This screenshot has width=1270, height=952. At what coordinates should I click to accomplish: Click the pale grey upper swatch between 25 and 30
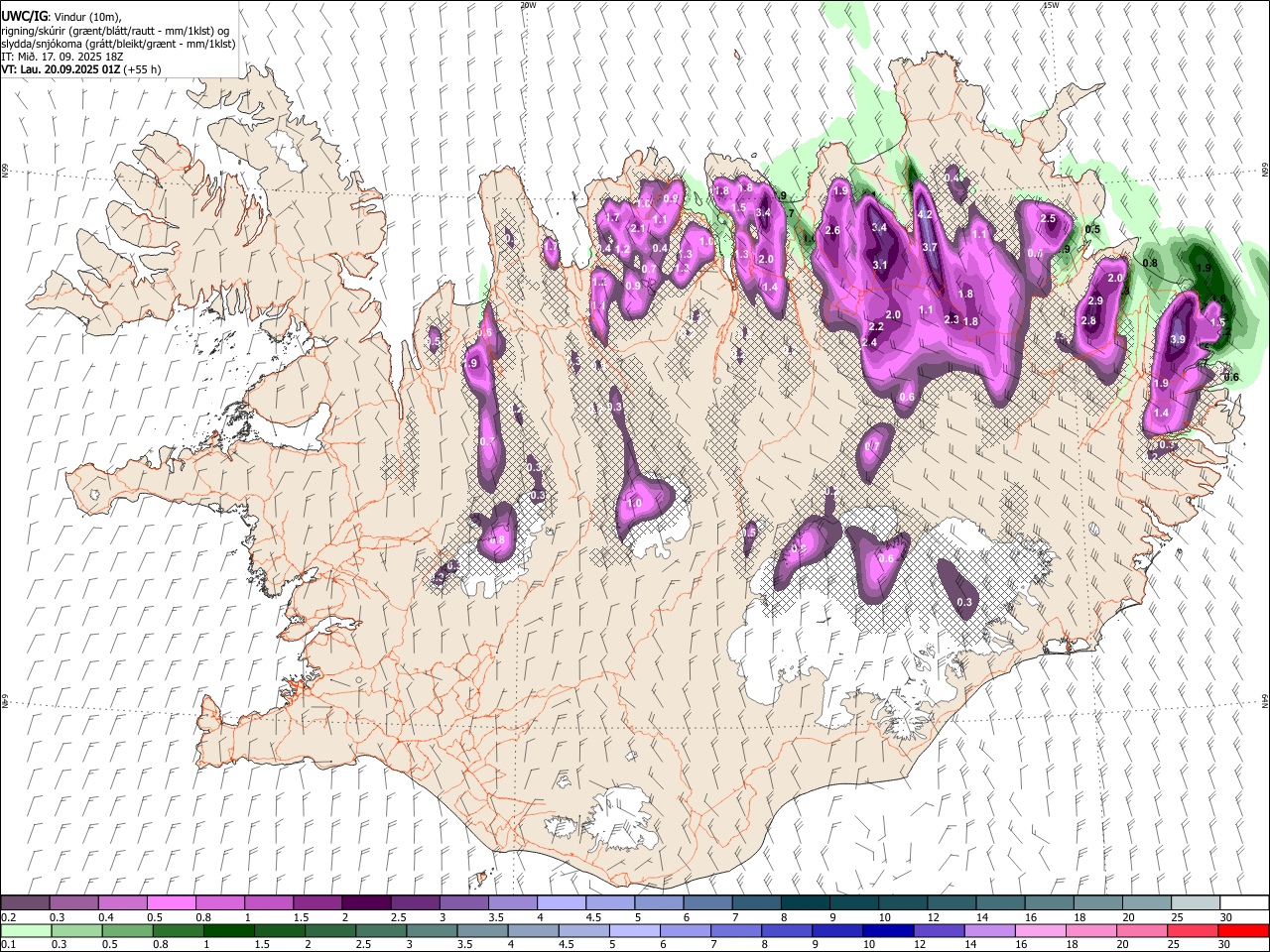[x=1196, y=902]
